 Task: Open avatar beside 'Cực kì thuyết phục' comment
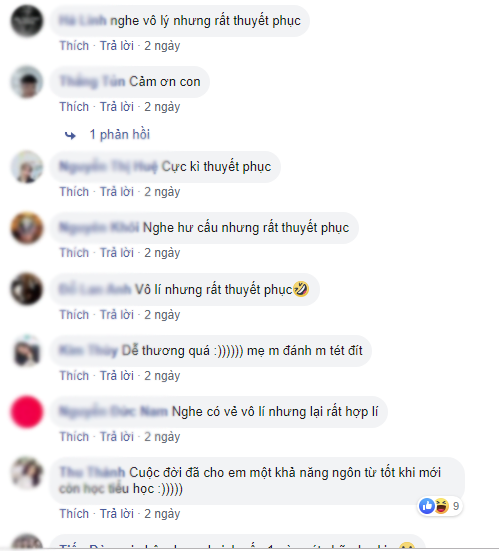(x=27, y=167)
